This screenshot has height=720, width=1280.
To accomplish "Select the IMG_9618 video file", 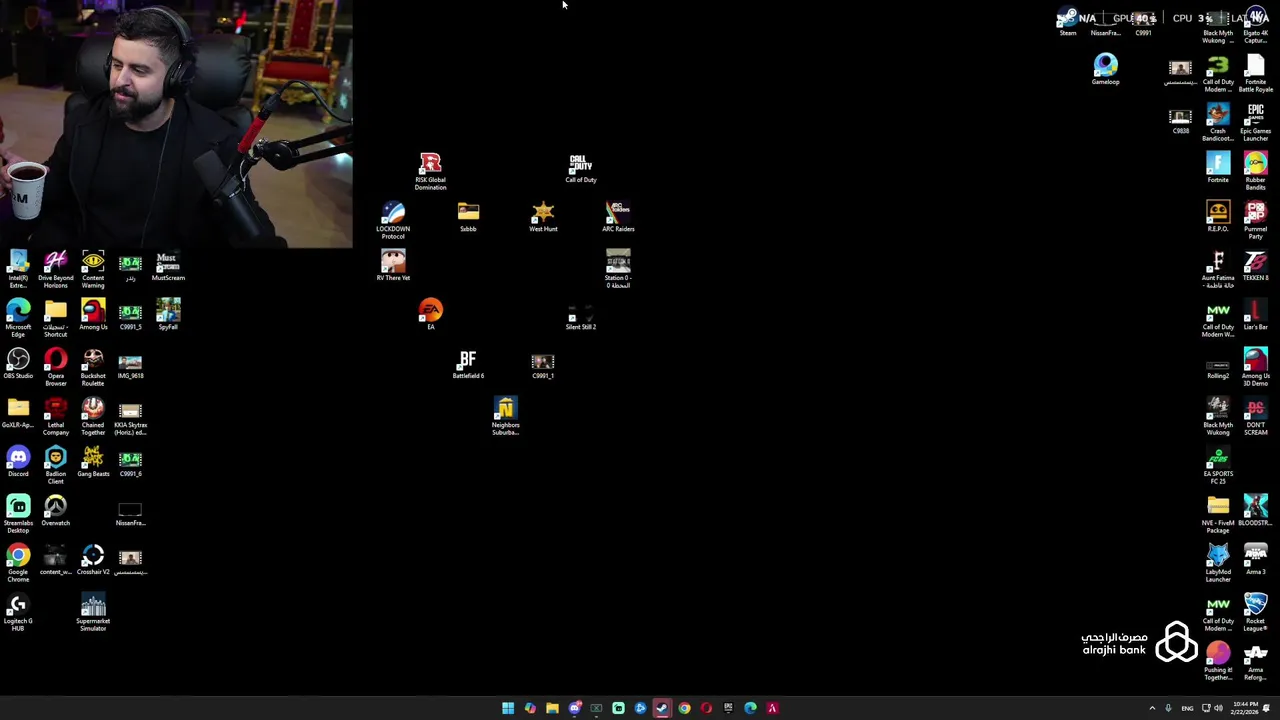I will [x=130, y=364].
